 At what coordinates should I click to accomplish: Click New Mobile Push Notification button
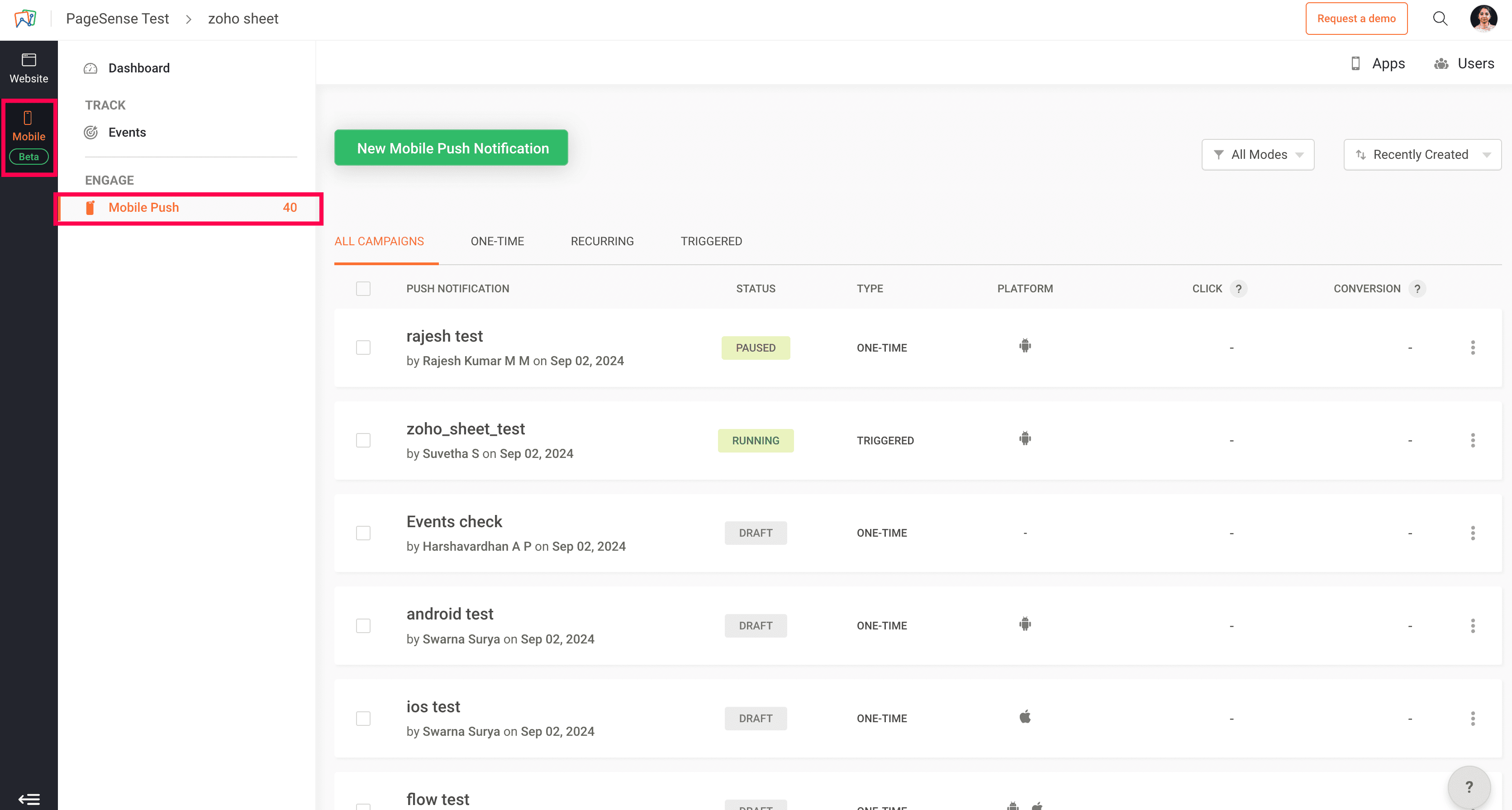(451, 148)
